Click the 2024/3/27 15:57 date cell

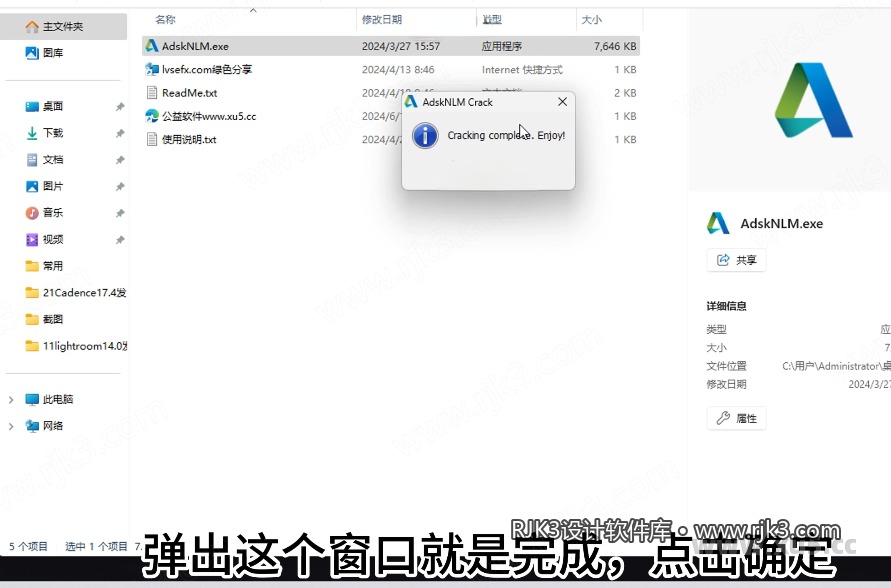tap(401, 46)
